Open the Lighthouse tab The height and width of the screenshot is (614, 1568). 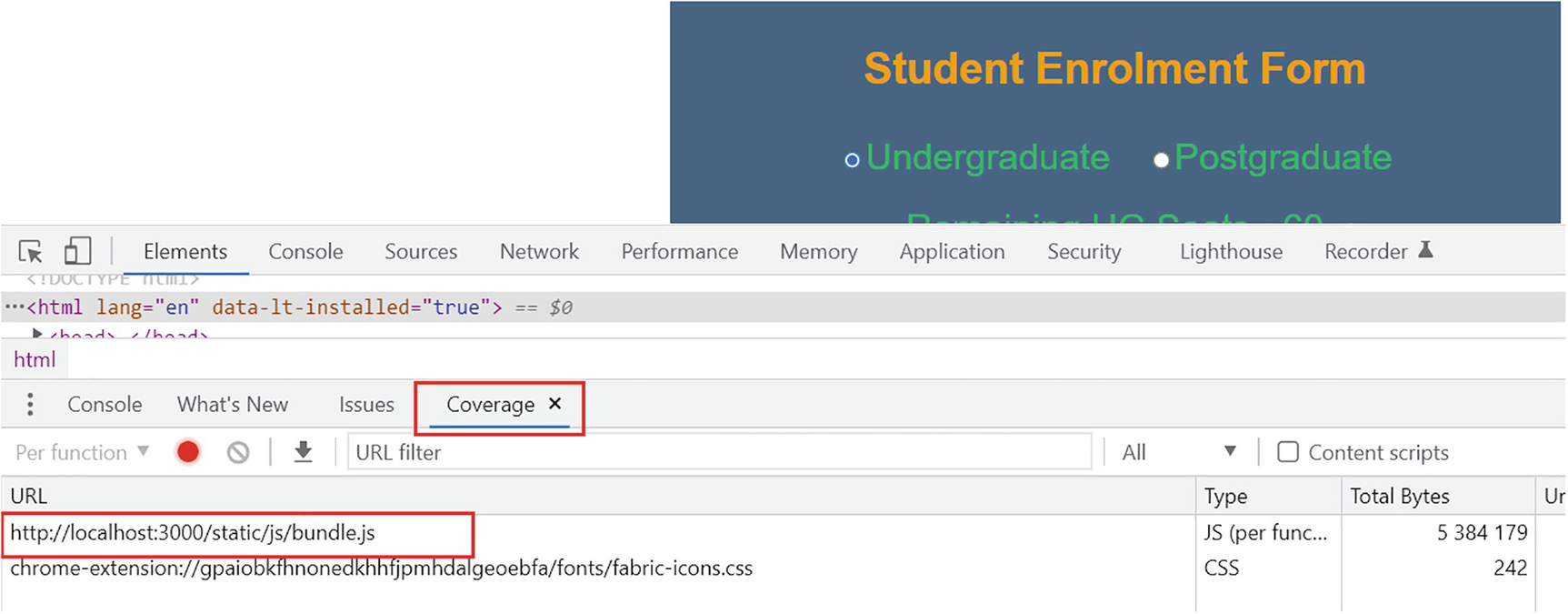1231,252
